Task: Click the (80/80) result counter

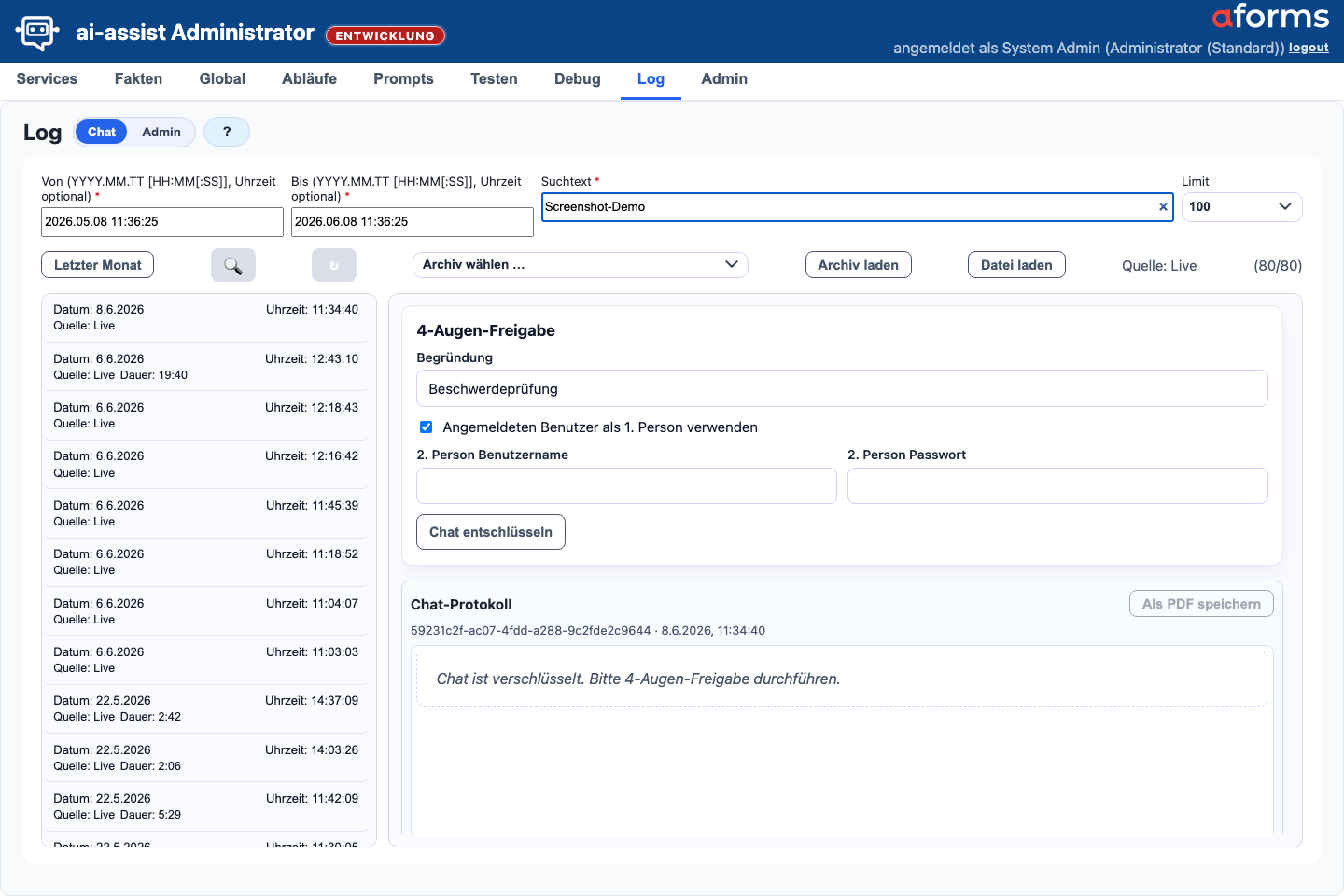Action: tap(1278, 266)
